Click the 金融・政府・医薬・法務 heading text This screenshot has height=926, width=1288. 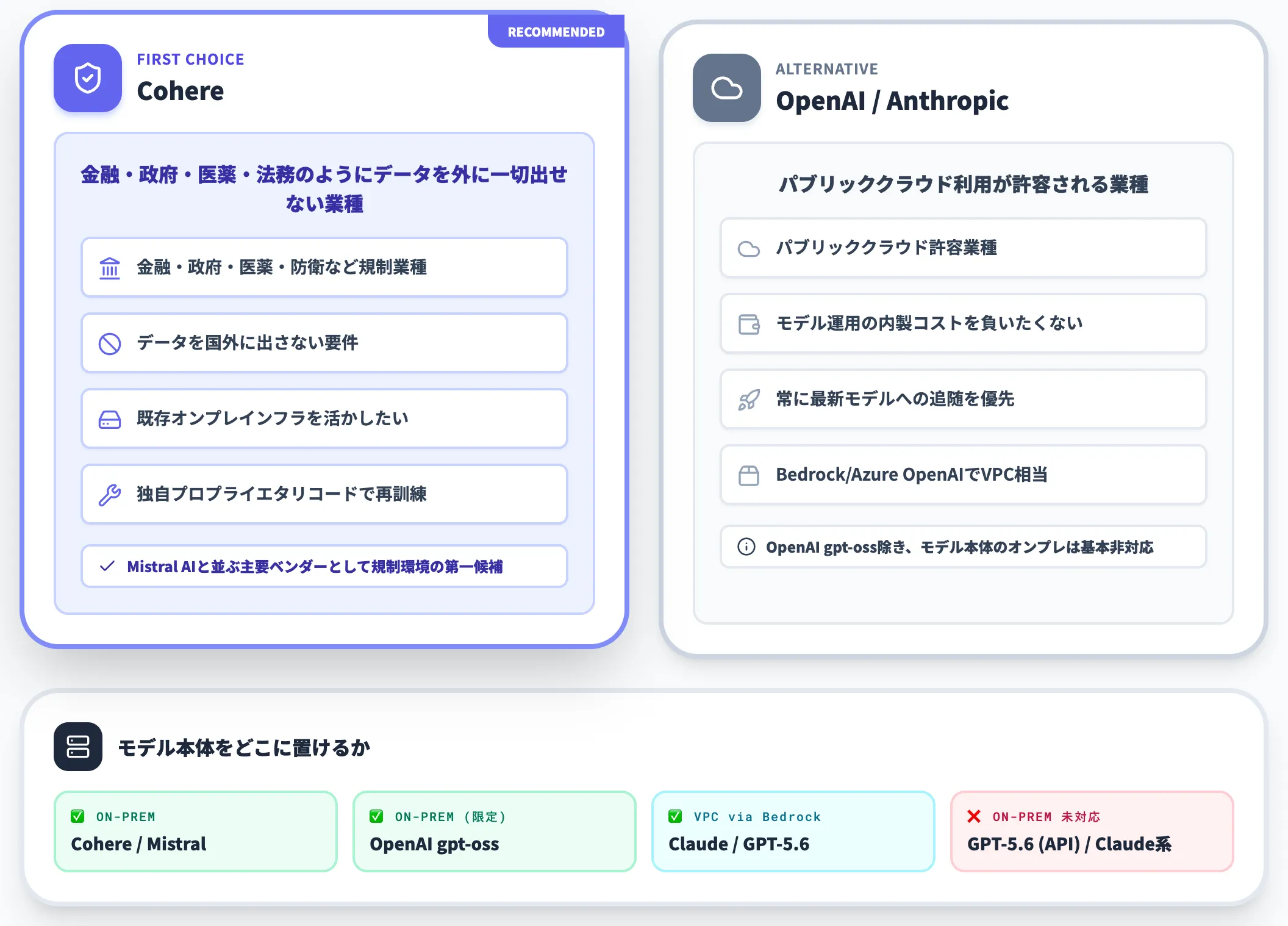[x=324, y=189]
